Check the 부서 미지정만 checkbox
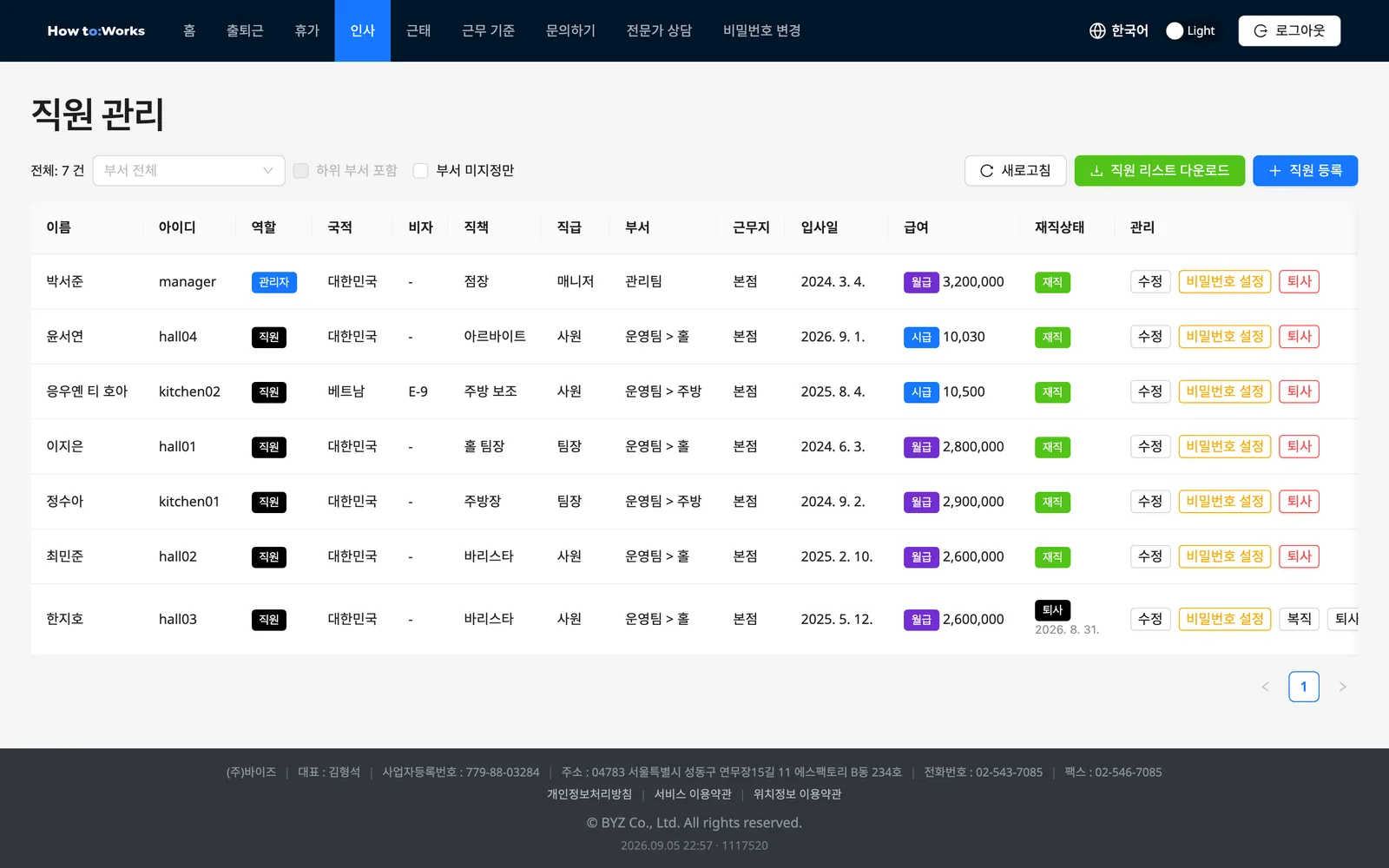 pos(421,171)
